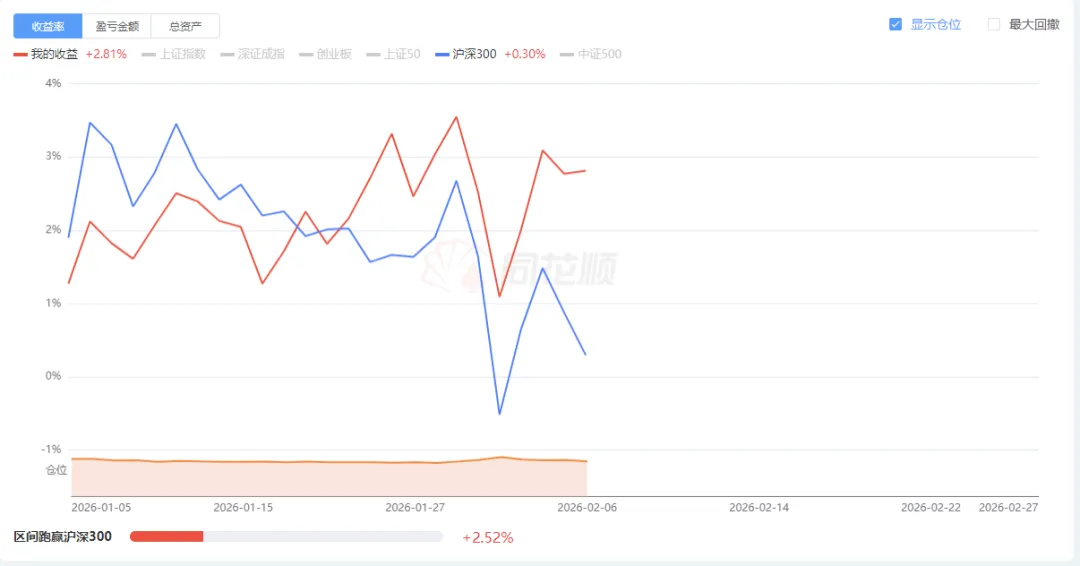The height and width of the screenshot is (566, 1080).
Task: Click the 区间跑赢沪深300 red progress bar
Action: pyautogui.click(x=167, y=537)
